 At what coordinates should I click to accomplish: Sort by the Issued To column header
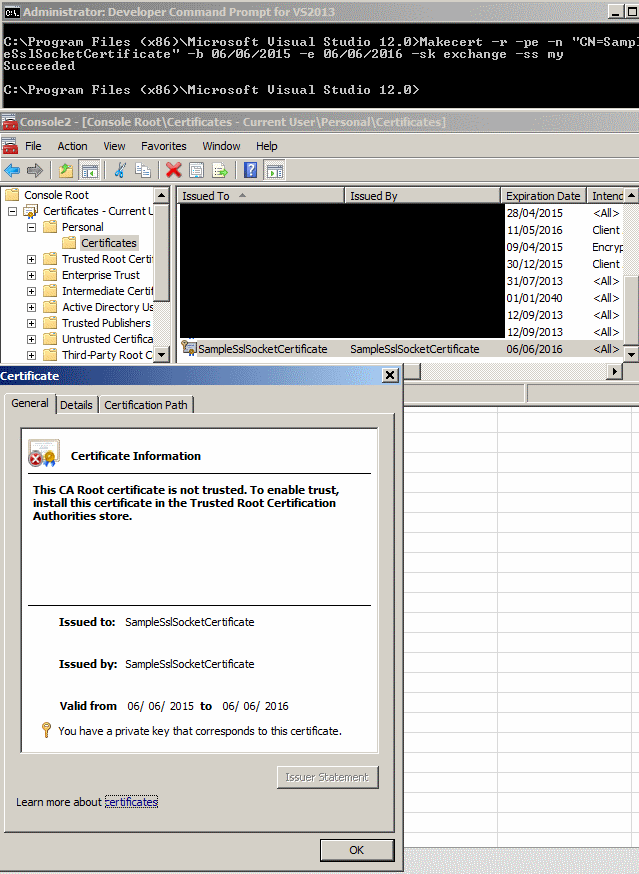[260, 196]
